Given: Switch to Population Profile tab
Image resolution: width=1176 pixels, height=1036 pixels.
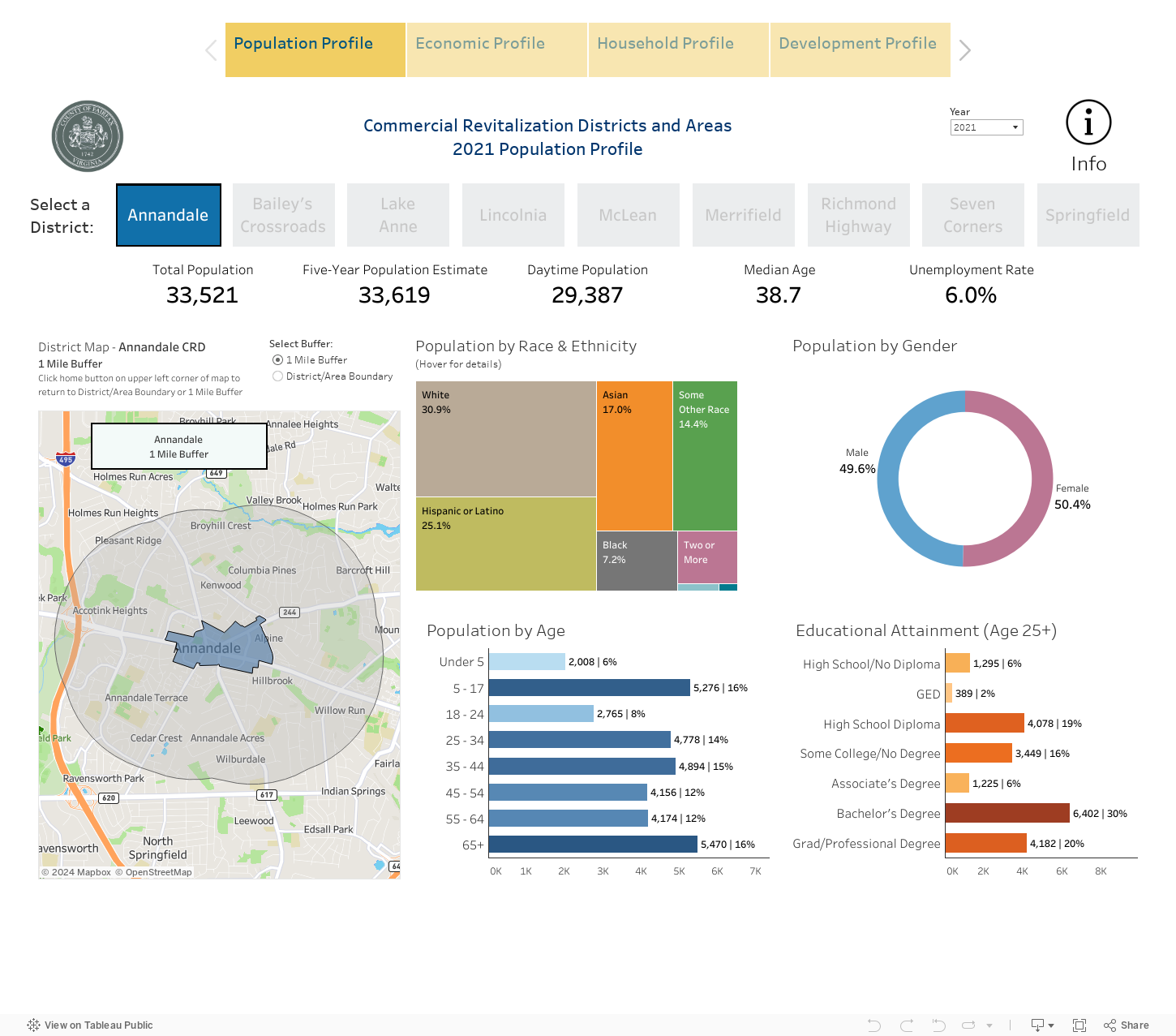Looking at the screenshot, I should [315, 50].
